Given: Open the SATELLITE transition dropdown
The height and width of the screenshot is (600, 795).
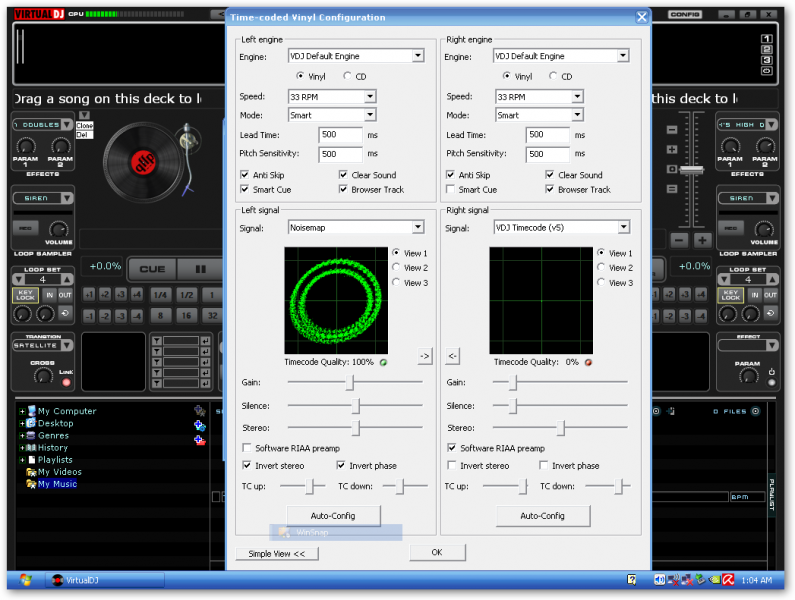Looking at the screenshot, I should pos(67,345).
